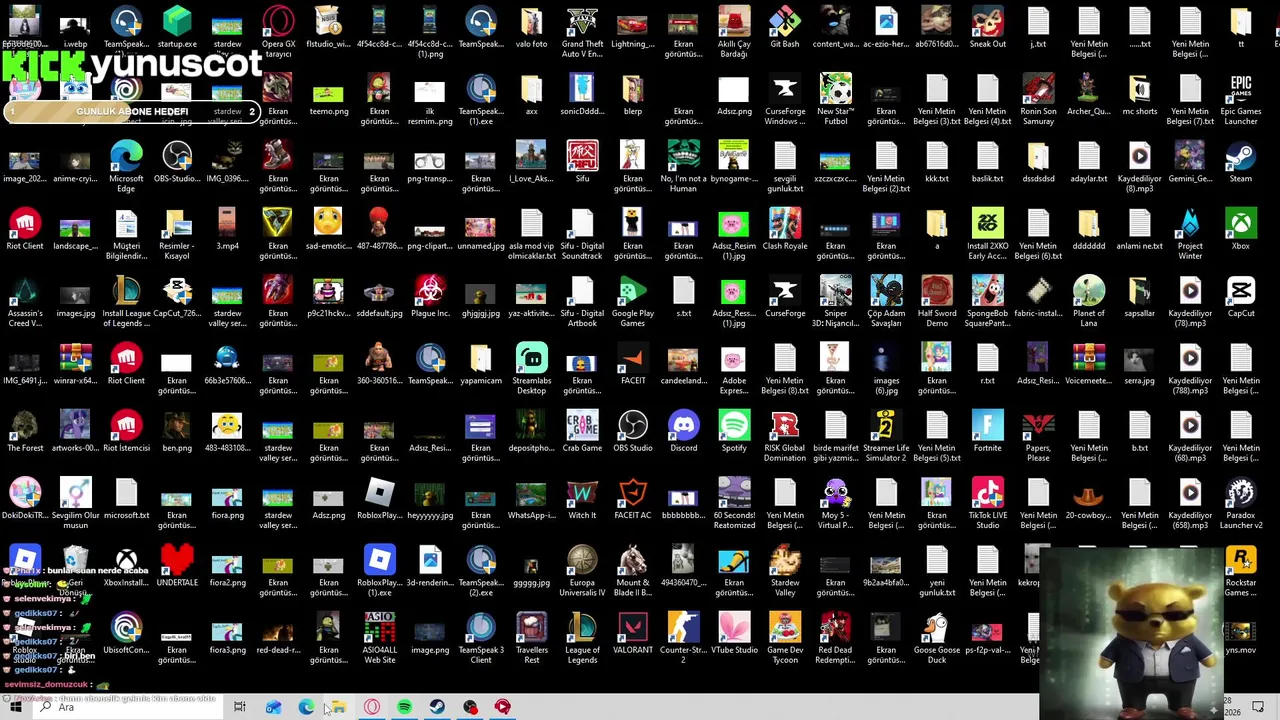This screenshot has height=720, width=1280.
Task: Select the Travellers Rest game icon
Action: [x=532, y=637]
